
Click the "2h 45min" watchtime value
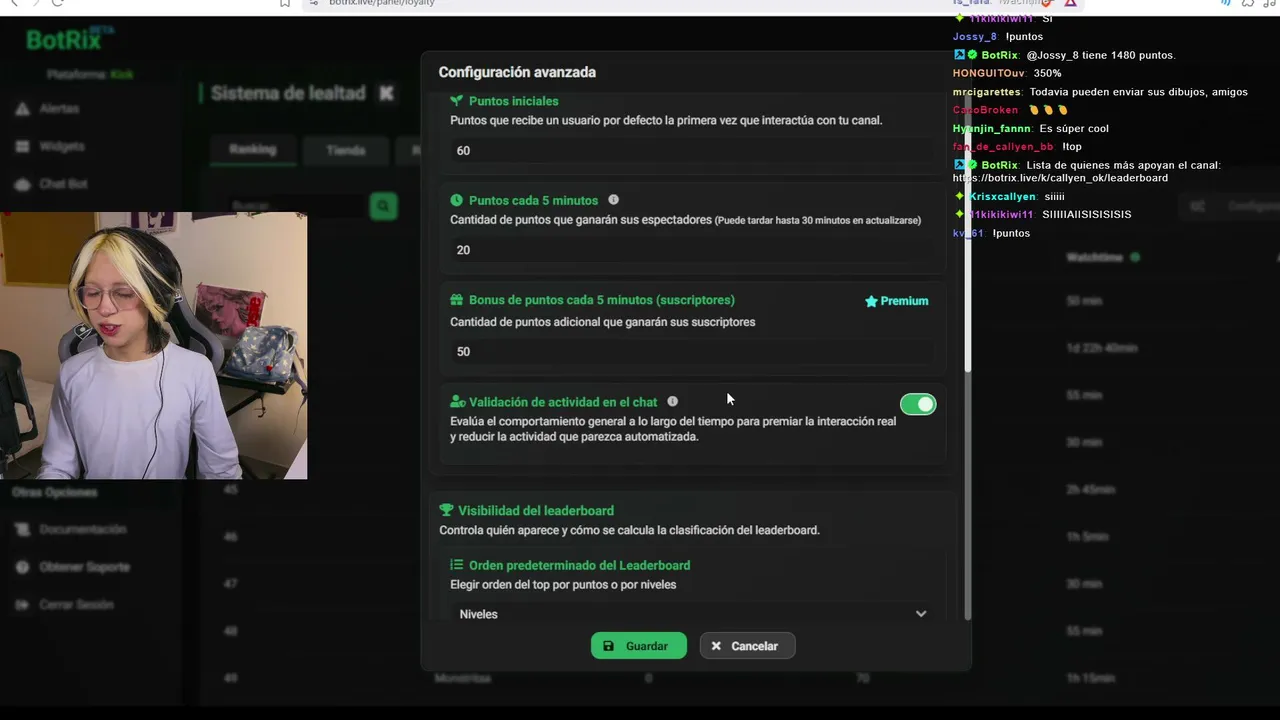click(x=1090, y=490)
